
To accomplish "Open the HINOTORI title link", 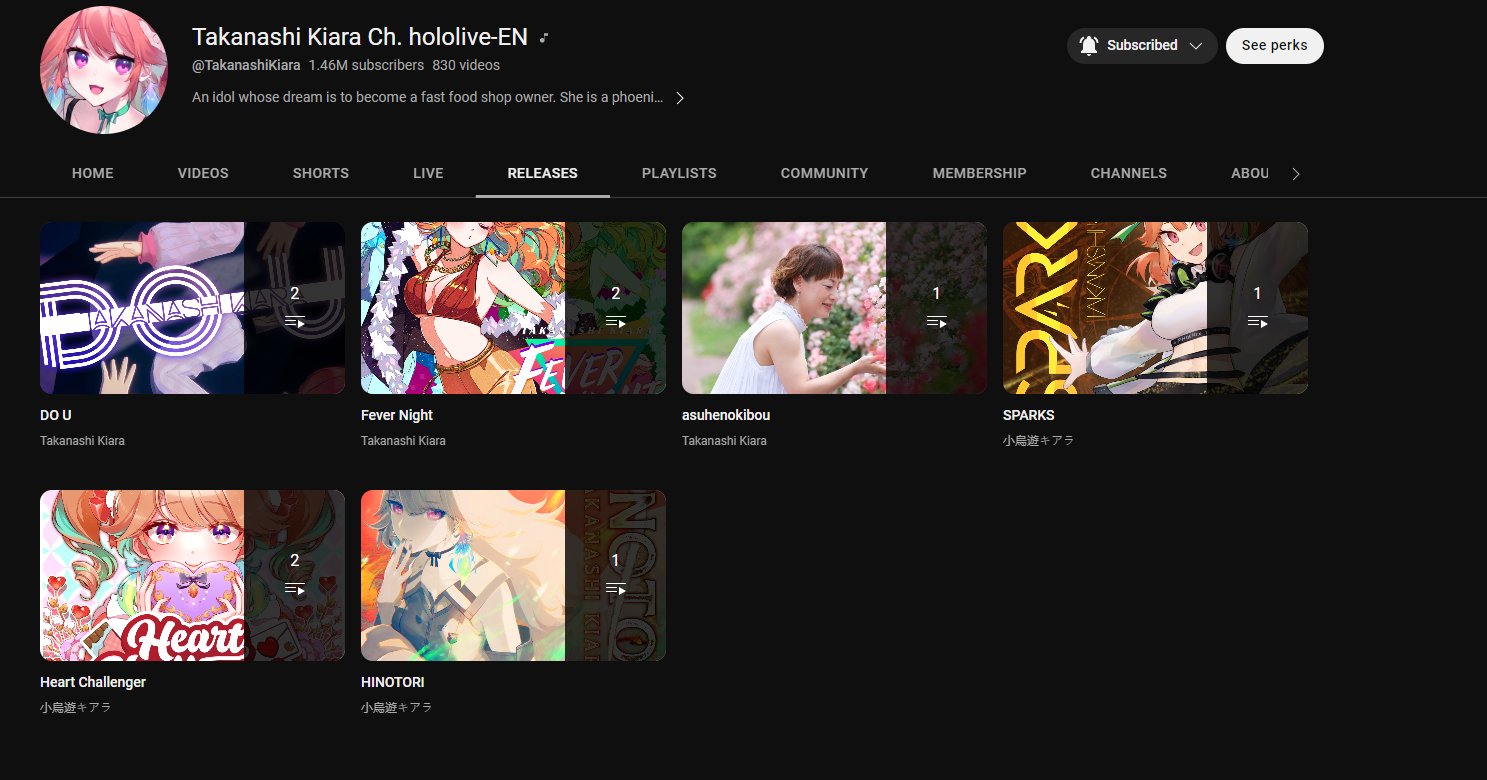I will click(x=393, y=682).
